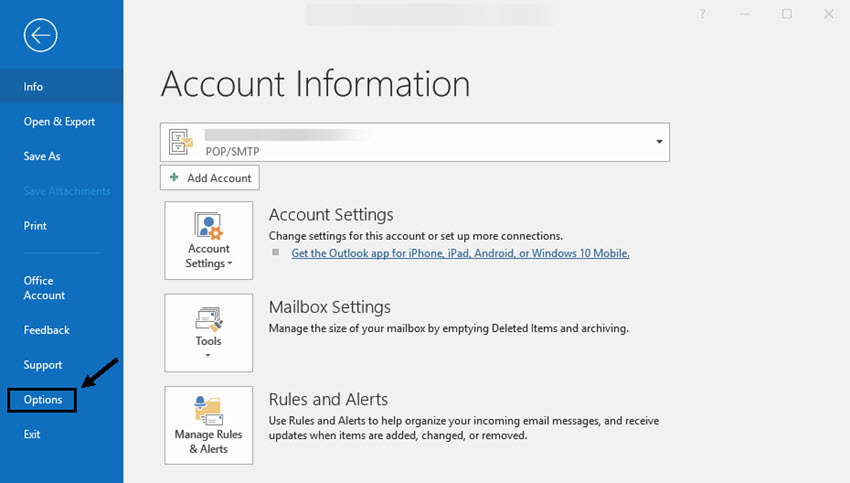This screenshot has width=850, height=483.
Task: Close the Outlook window
Action: click(x=829, y=14)
